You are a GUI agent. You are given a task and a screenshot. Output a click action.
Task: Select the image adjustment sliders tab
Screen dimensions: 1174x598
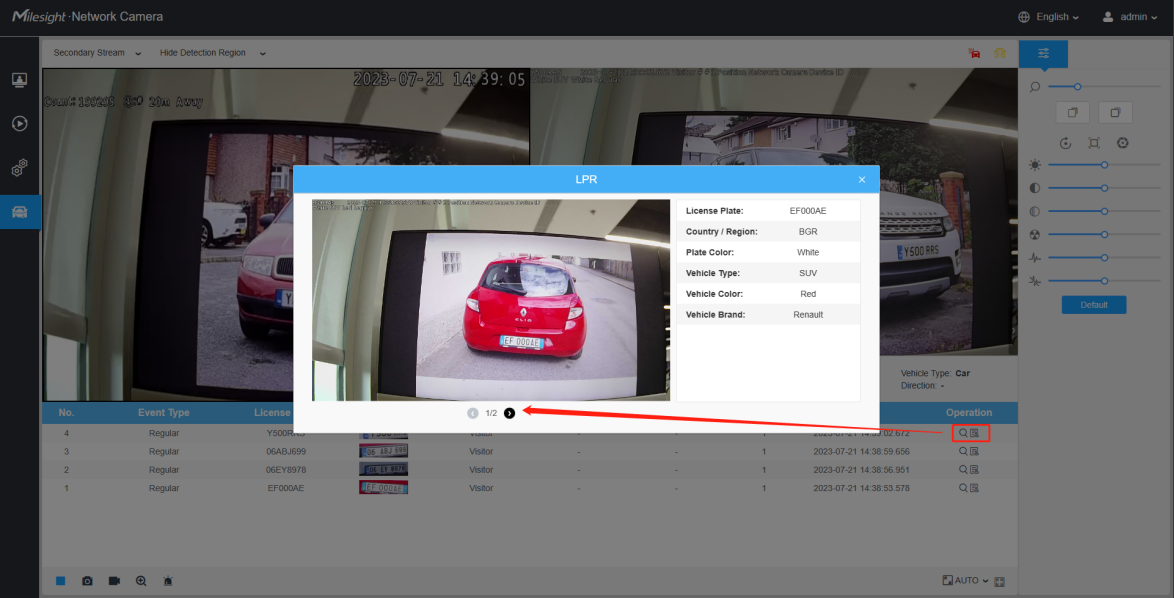1044,54
